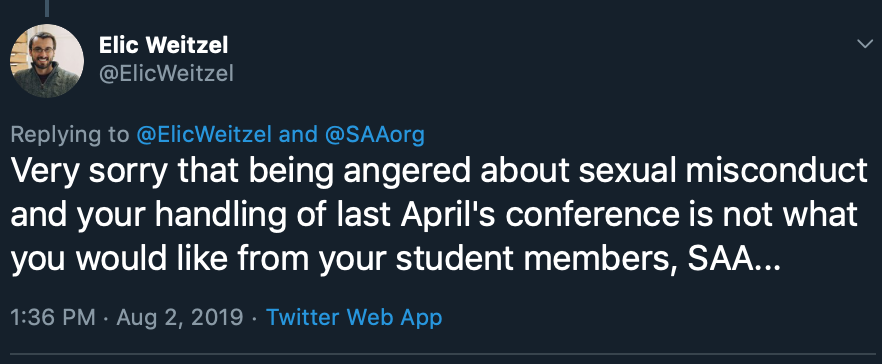Click the tweet line mentioning last April's conference

[434, 216]
